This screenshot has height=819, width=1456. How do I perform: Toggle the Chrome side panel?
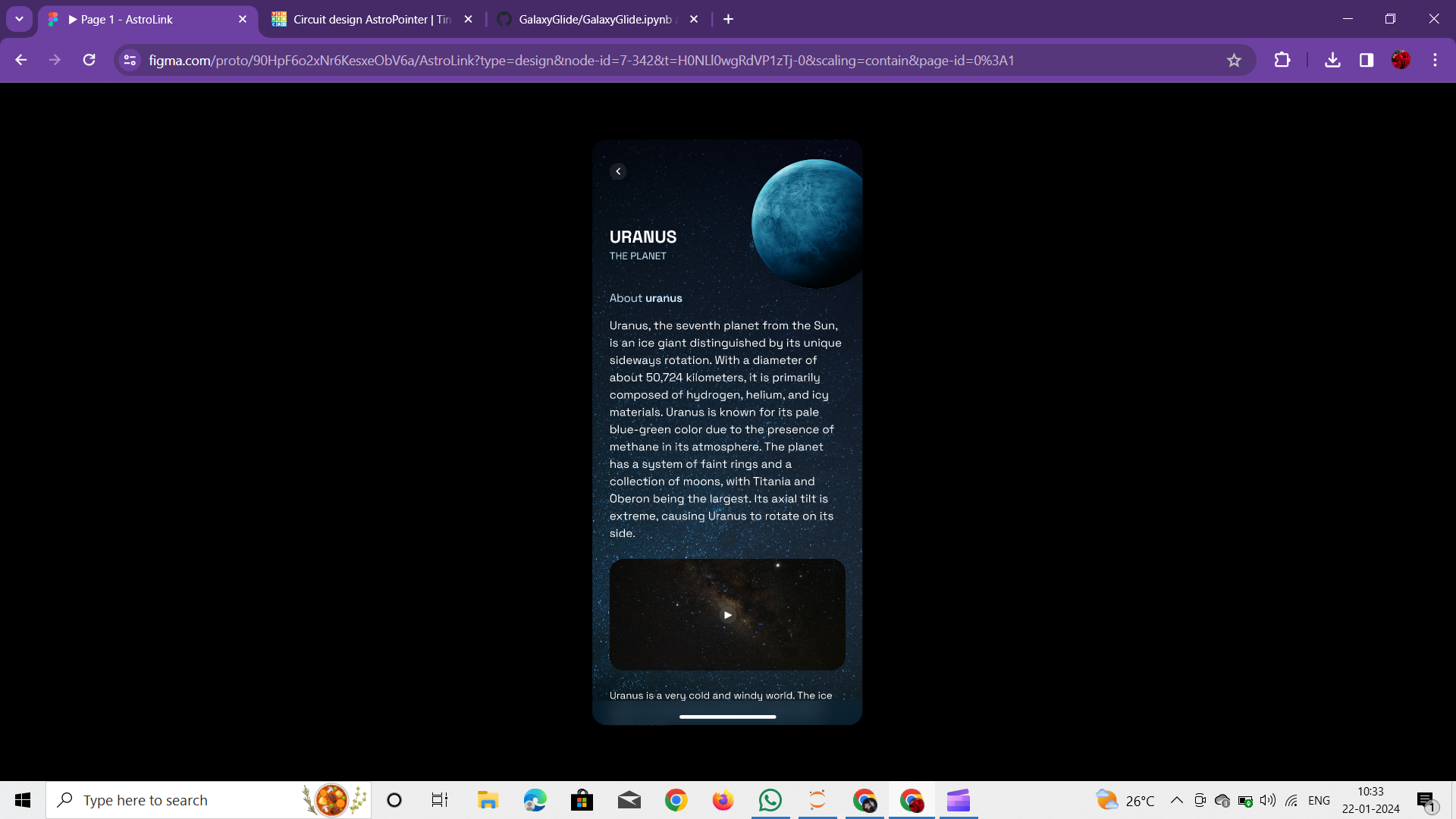1367,60
